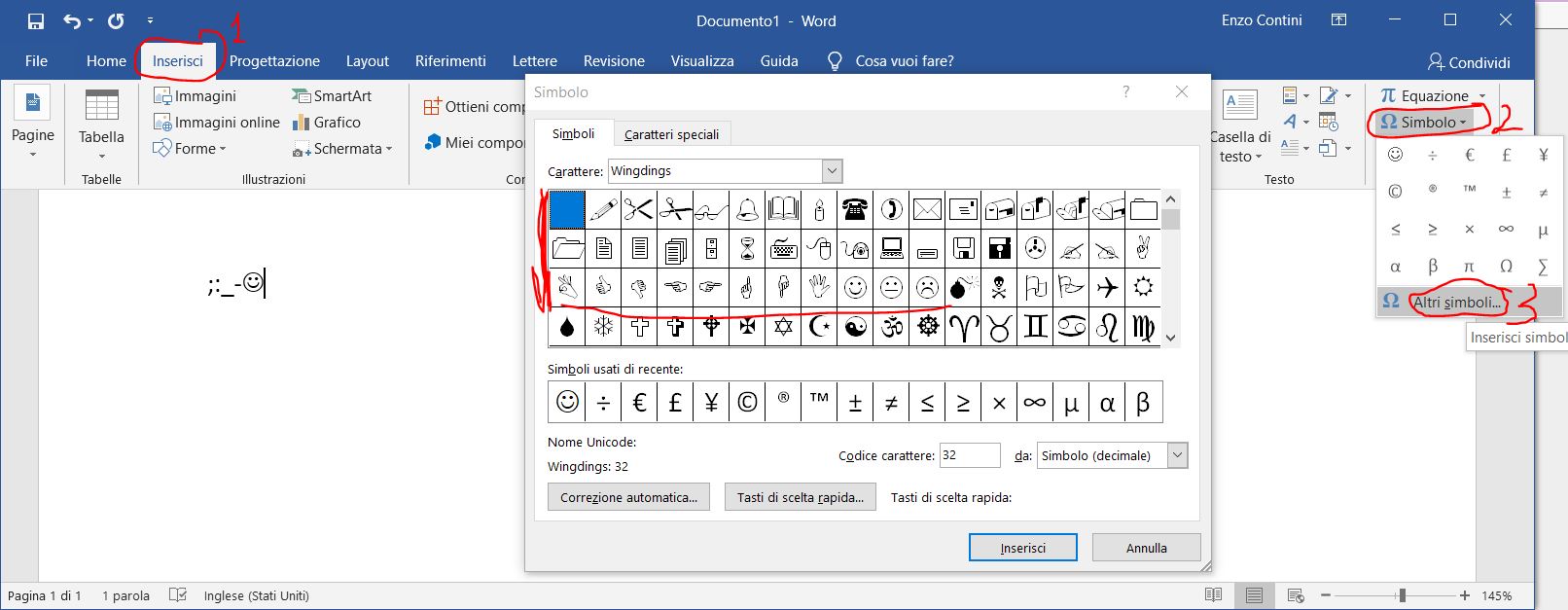Open the Forme shapes dropdown
This screenshot has height=610, width=1568.
click(190, 149)
